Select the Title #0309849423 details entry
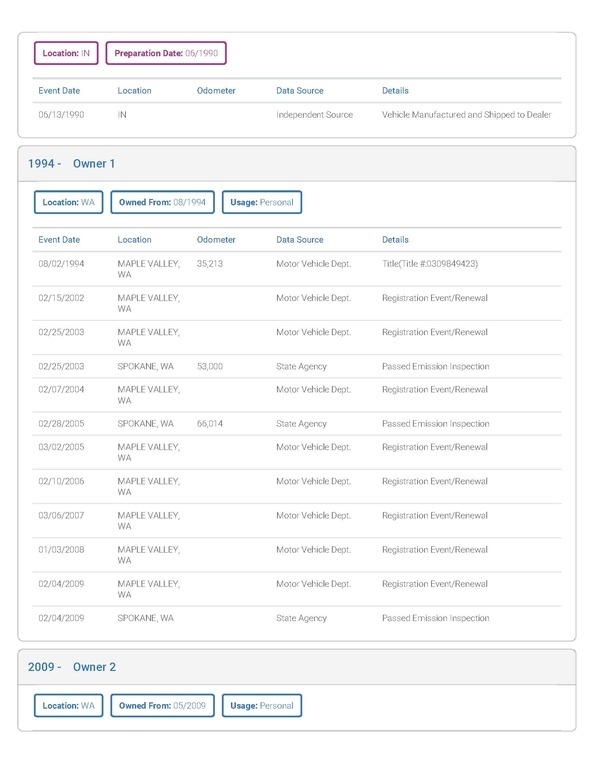Screen dimensions: 594x768 [430, 264]
